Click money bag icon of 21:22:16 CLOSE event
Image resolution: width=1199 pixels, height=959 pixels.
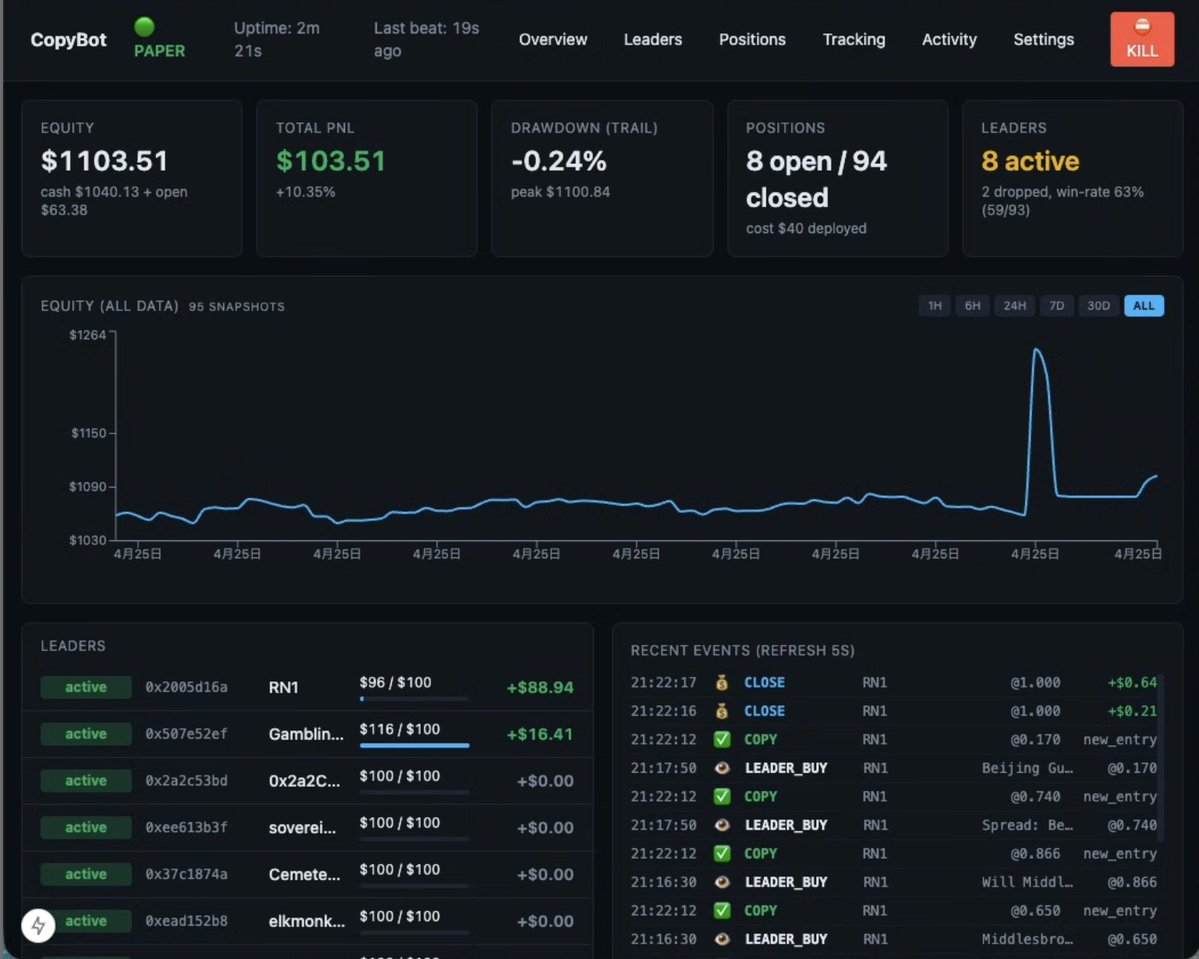point(721,710)
